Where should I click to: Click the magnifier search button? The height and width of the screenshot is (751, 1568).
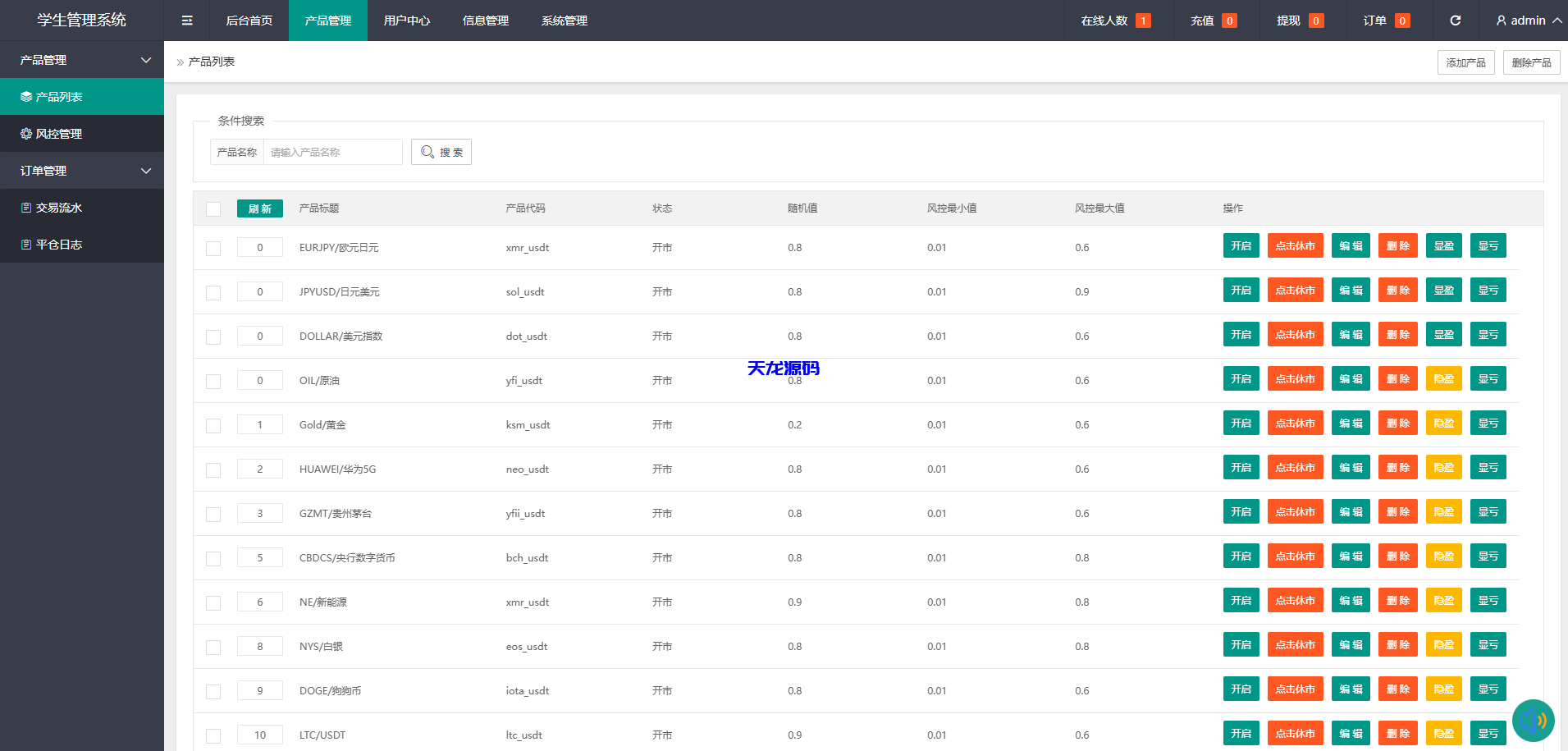441,152
